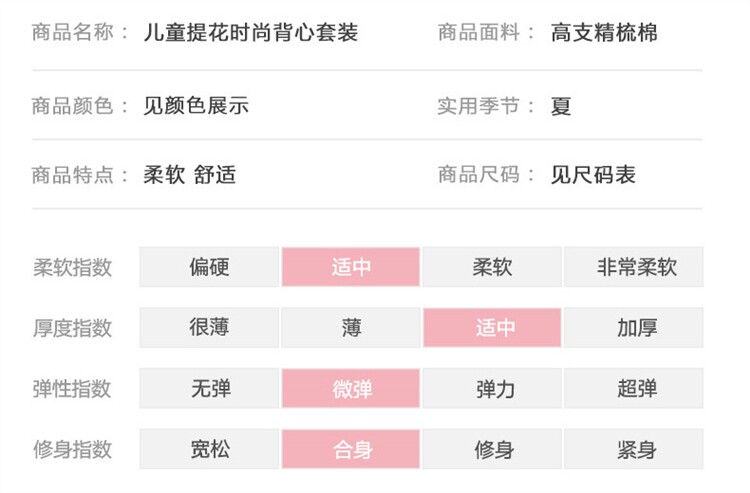Pick 非常柔软 softness option
Image resolution: width=750 pixels, height=493 pixels.
pos(635,267)
